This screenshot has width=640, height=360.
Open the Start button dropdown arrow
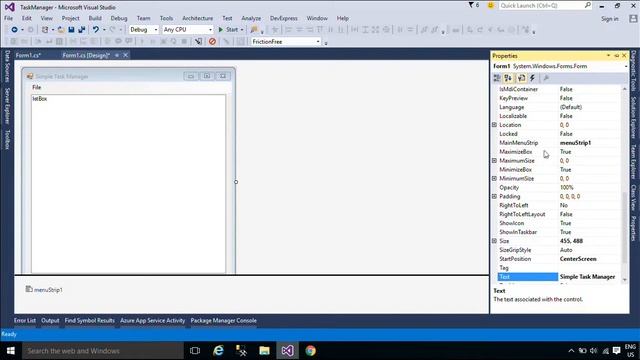point(242,30)
